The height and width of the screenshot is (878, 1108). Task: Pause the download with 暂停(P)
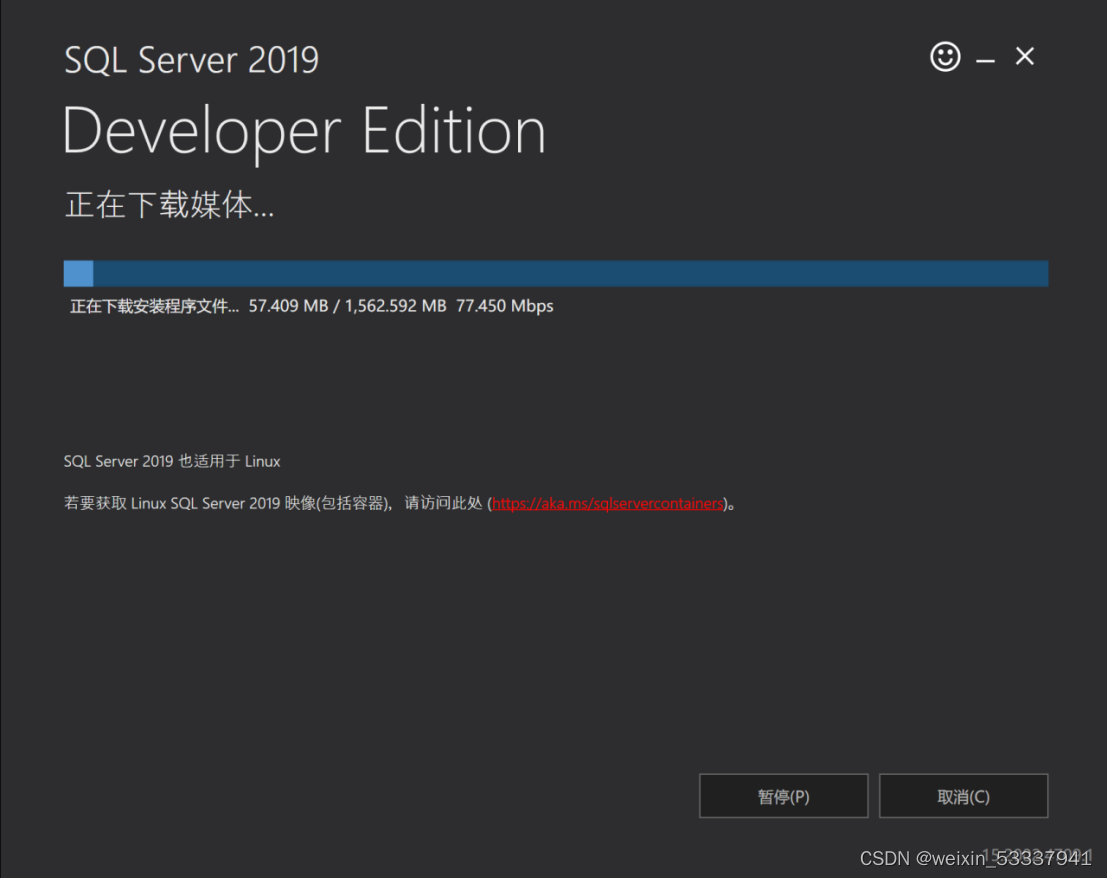[784, 796]
